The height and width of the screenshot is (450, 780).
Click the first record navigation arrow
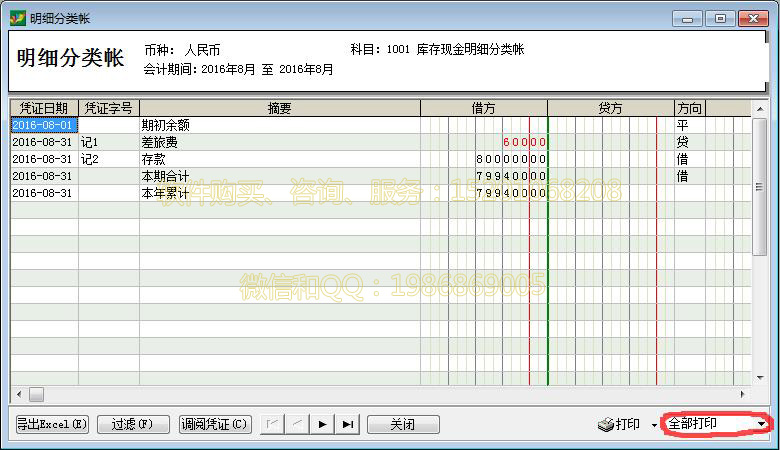[272, 425]
